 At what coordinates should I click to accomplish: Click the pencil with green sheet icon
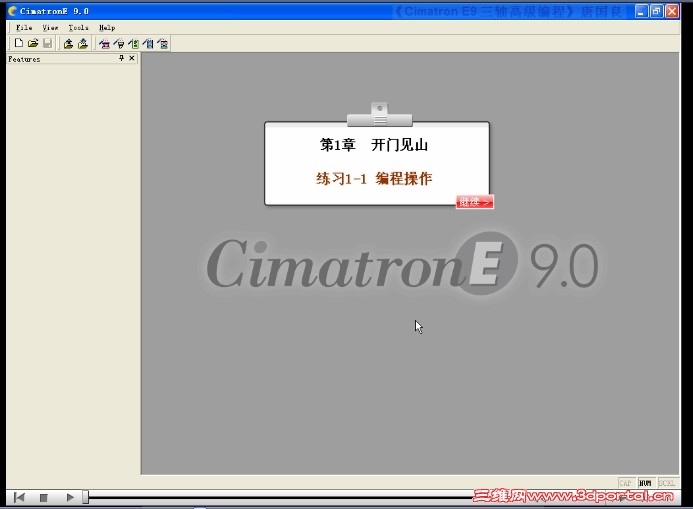[133, 44]
